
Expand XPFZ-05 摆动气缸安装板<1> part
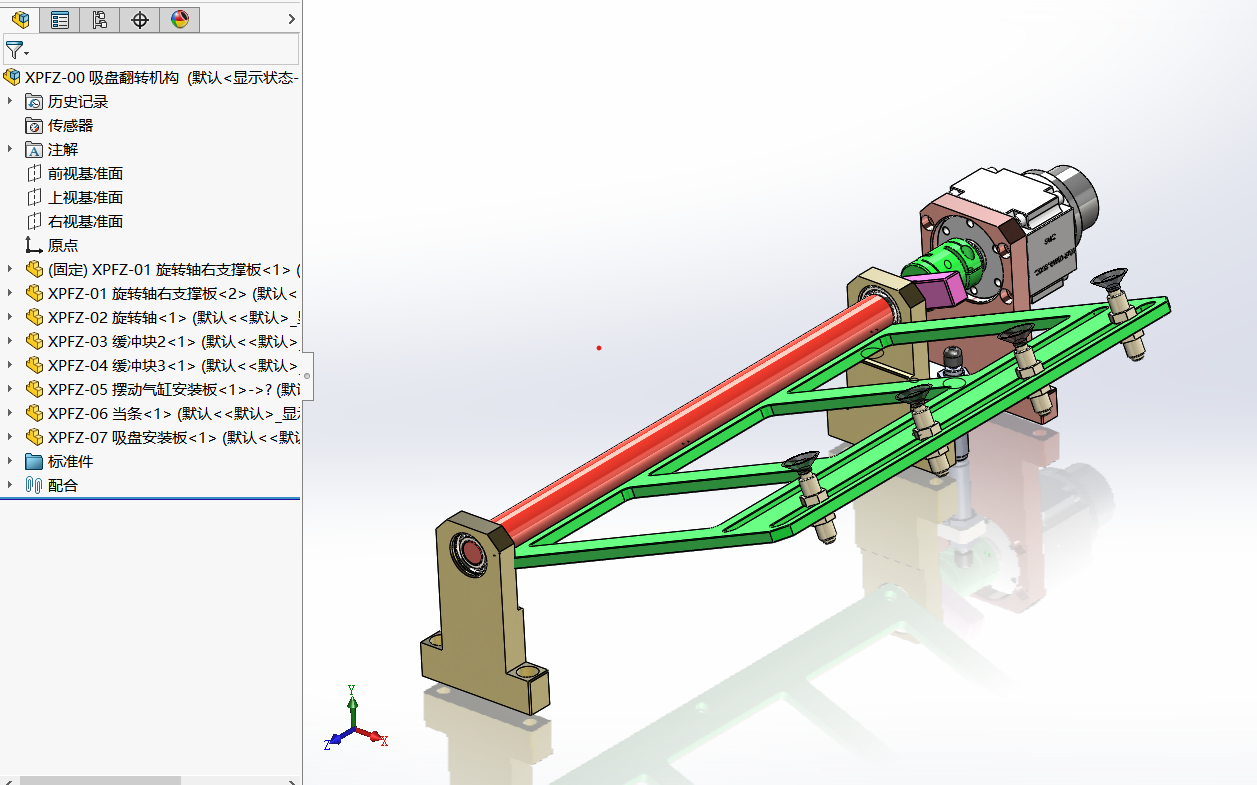tap(11, 389)
